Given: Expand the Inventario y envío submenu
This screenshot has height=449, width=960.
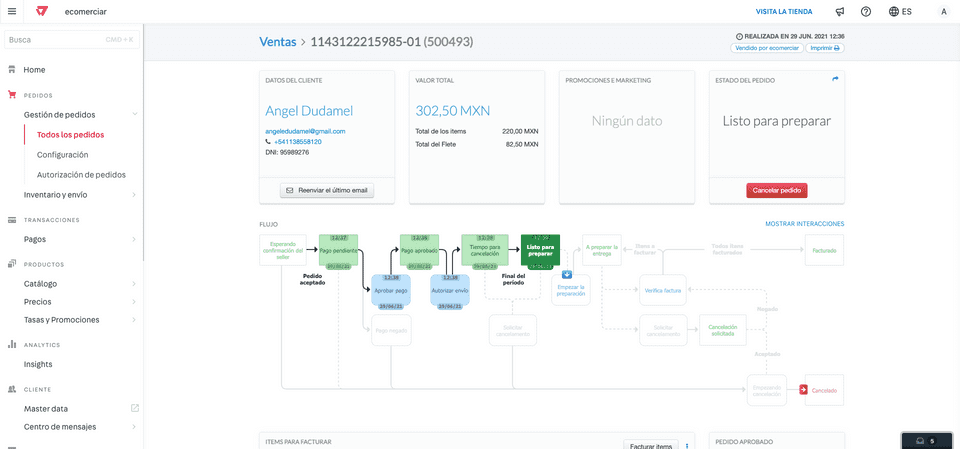Looking at the screenshot, I should click(x=134, y=195).
